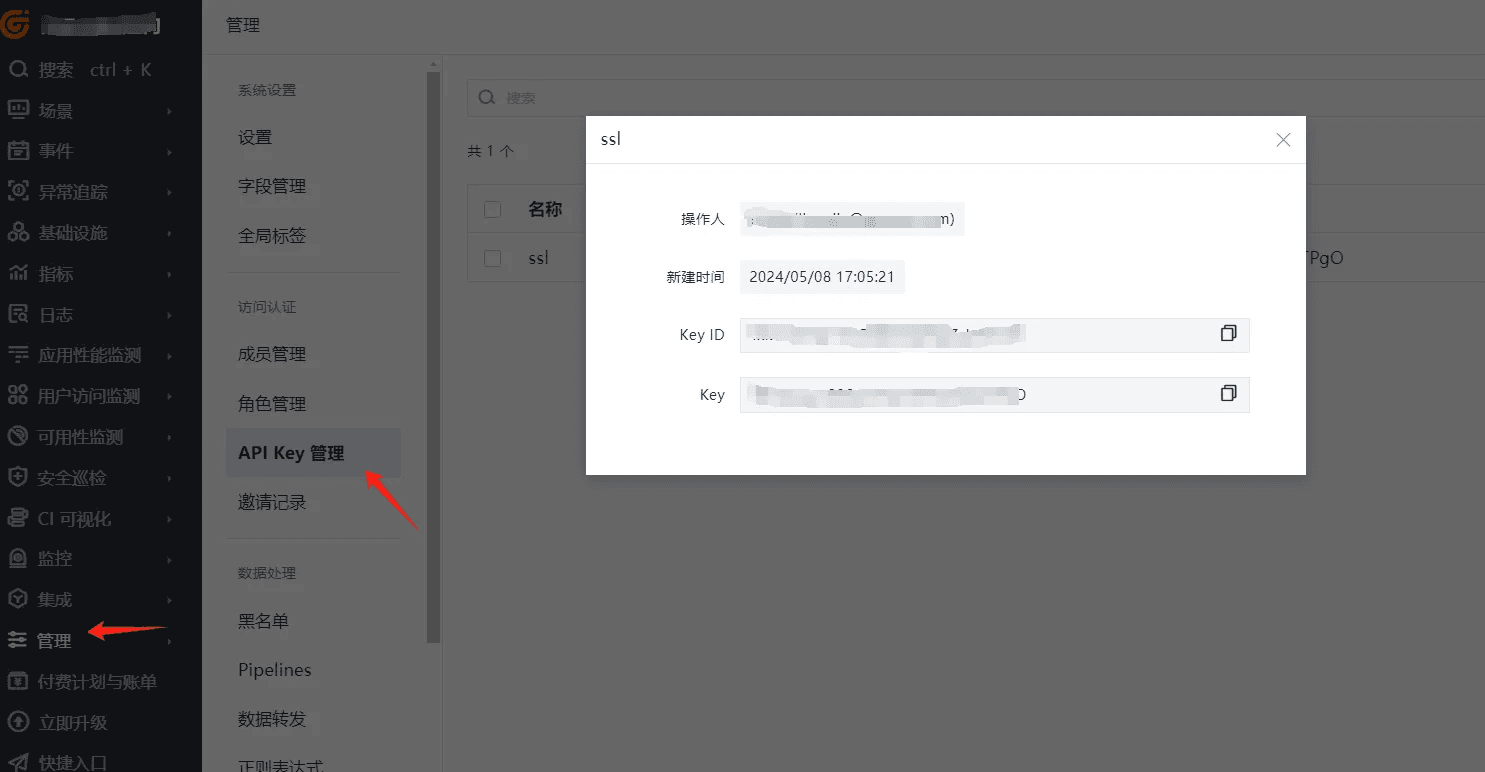This screenshot has width=1485, height=772.
Task: Click search icon in API key list
Action: coord(487,98)
